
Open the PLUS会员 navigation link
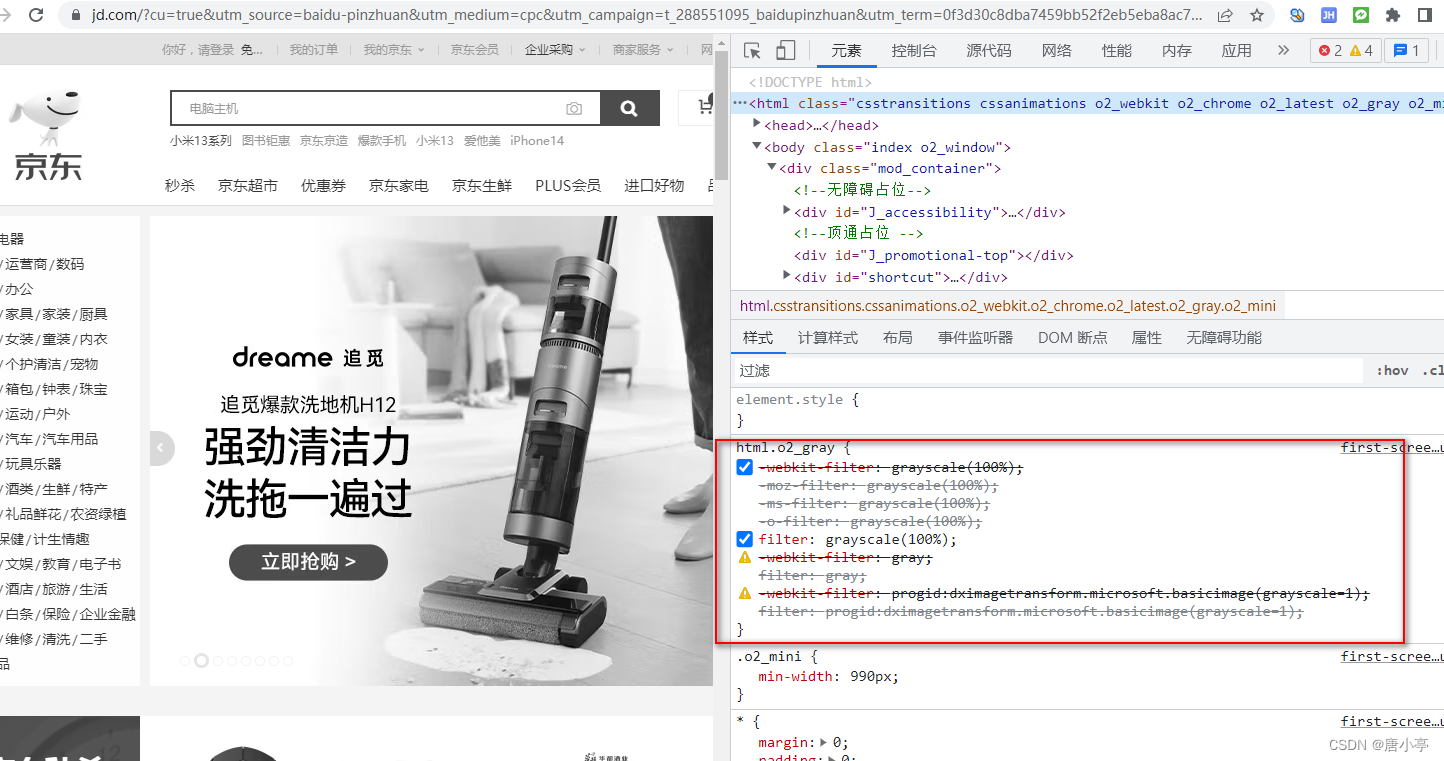pos(568,185)
